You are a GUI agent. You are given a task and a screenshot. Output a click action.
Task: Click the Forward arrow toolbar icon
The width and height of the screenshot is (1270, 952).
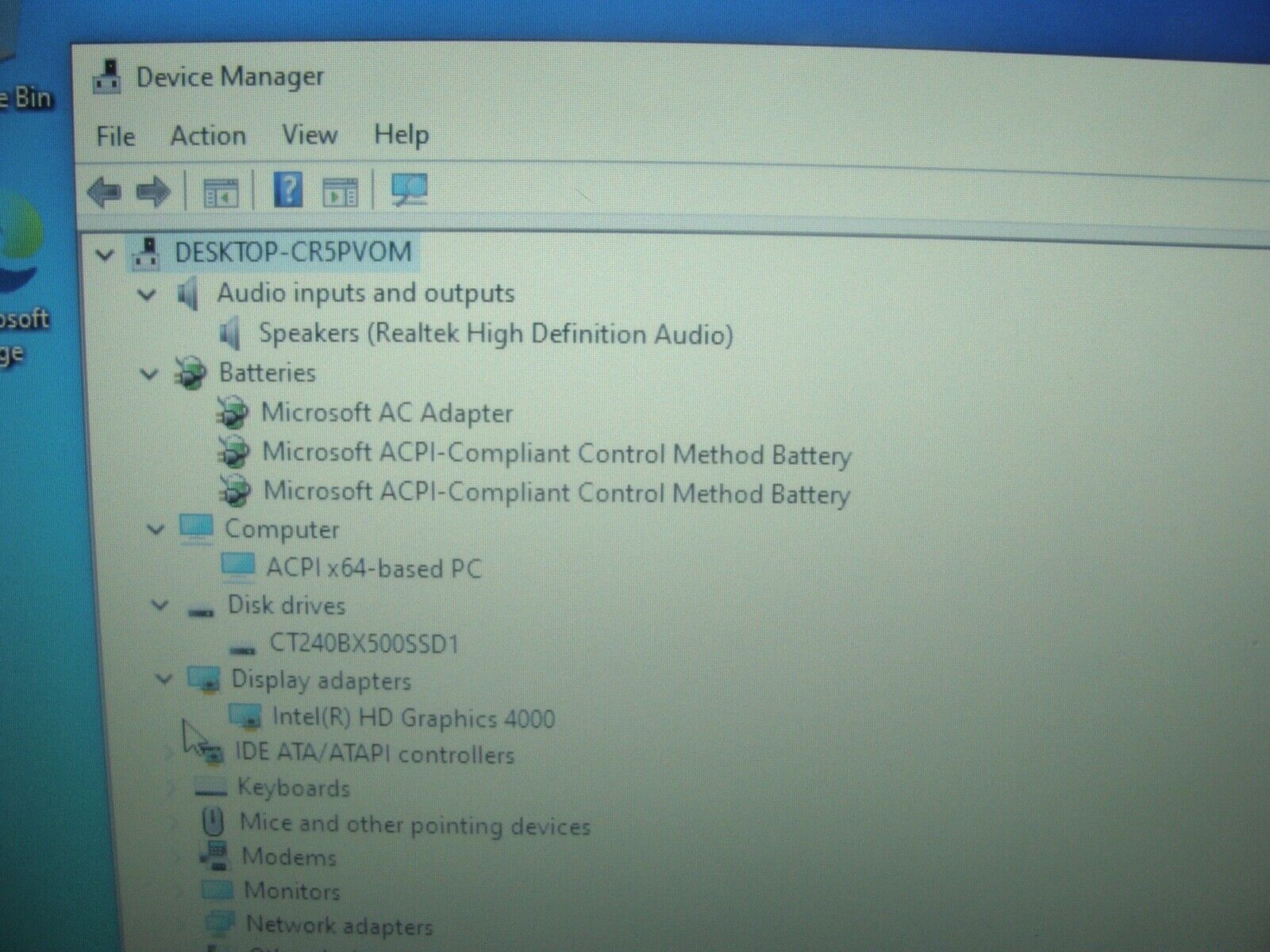[153, 192]
